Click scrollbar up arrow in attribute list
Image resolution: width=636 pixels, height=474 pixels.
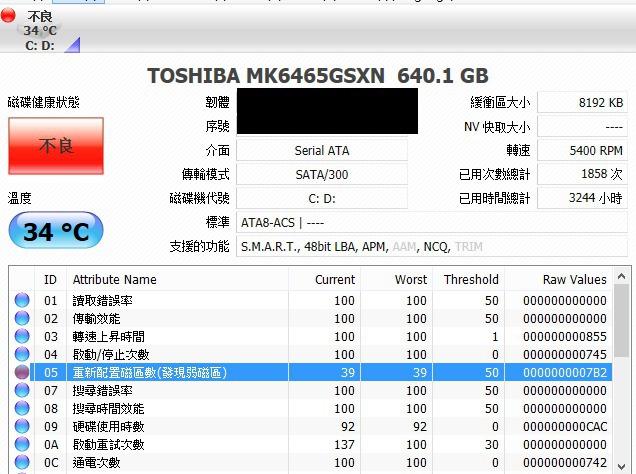[x=621, y=277]
